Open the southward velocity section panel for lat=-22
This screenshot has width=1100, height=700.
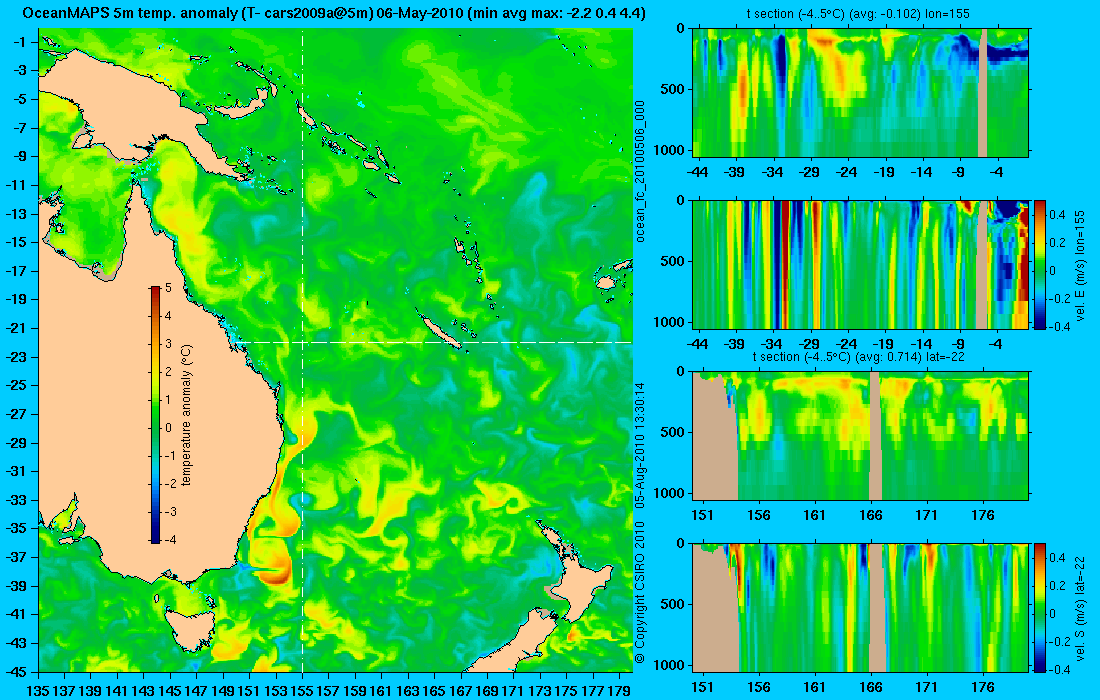coord(861,607)
